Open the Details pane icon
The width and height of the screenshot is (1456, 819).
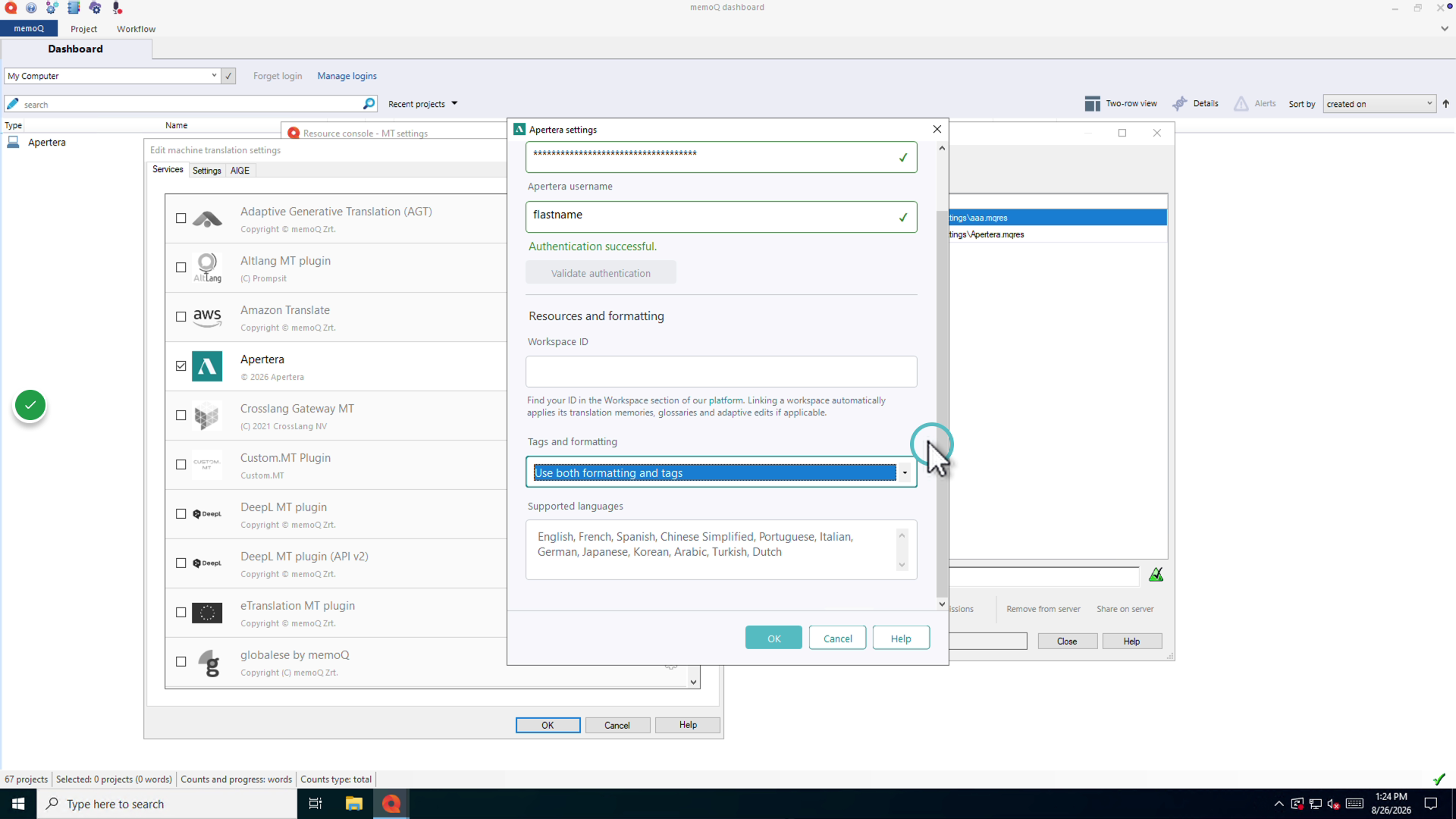[1180, 104]
